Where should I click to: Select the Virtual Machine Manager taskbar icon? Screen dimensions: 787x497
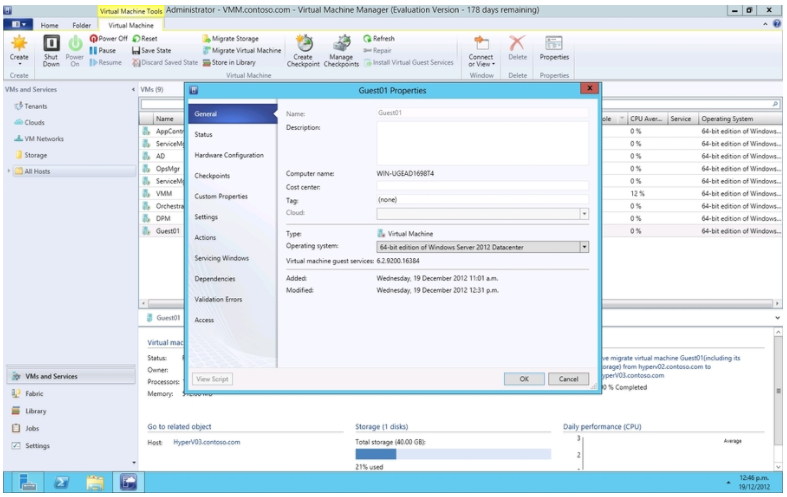[128, 482]
